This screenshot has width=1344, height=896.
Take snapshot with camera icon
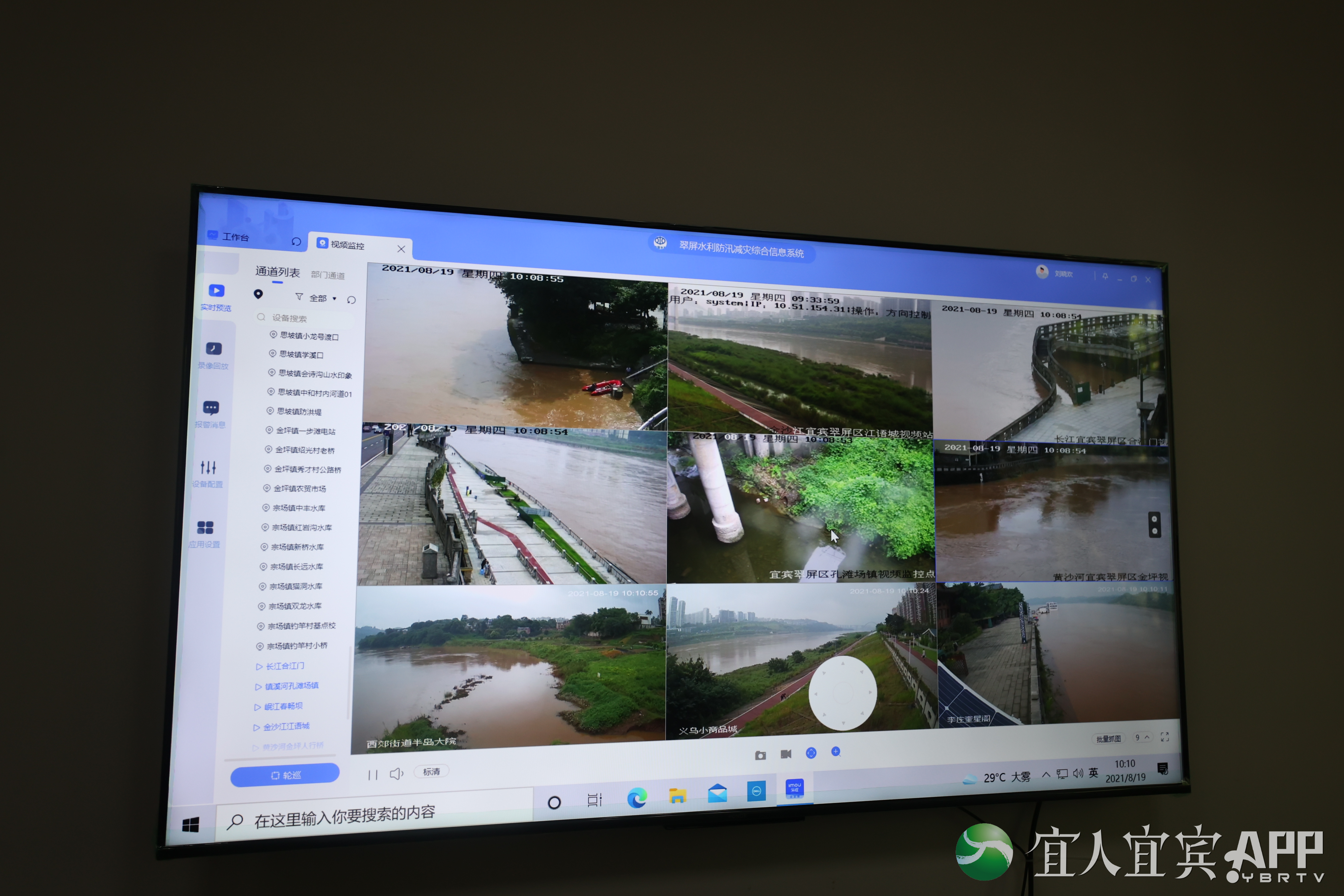coord(760,755)
